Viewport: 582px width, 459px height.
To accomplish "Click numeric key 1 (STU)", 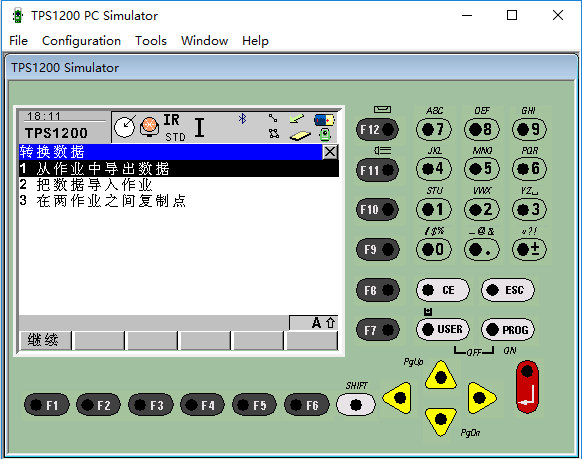I will [434, 210].
